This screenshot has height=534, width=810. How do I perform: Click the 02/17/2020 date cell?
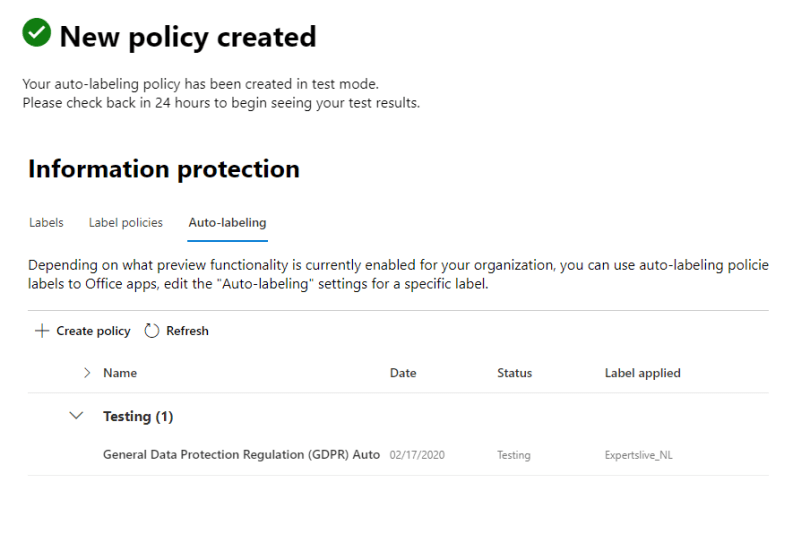pos(417,455)
